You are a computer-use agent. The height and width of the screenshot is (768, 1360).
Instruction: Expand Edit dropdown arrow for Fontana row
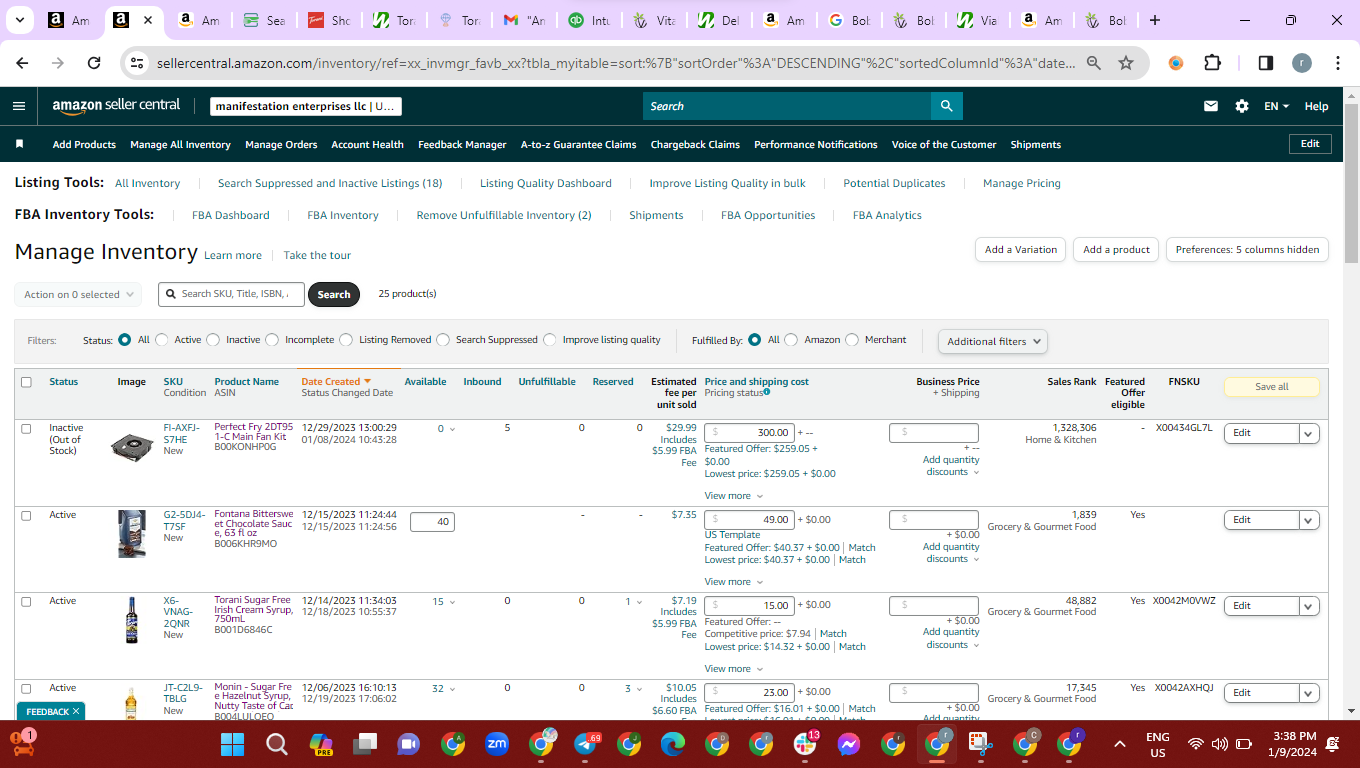pyautogui.click(x=1309, y=520)
